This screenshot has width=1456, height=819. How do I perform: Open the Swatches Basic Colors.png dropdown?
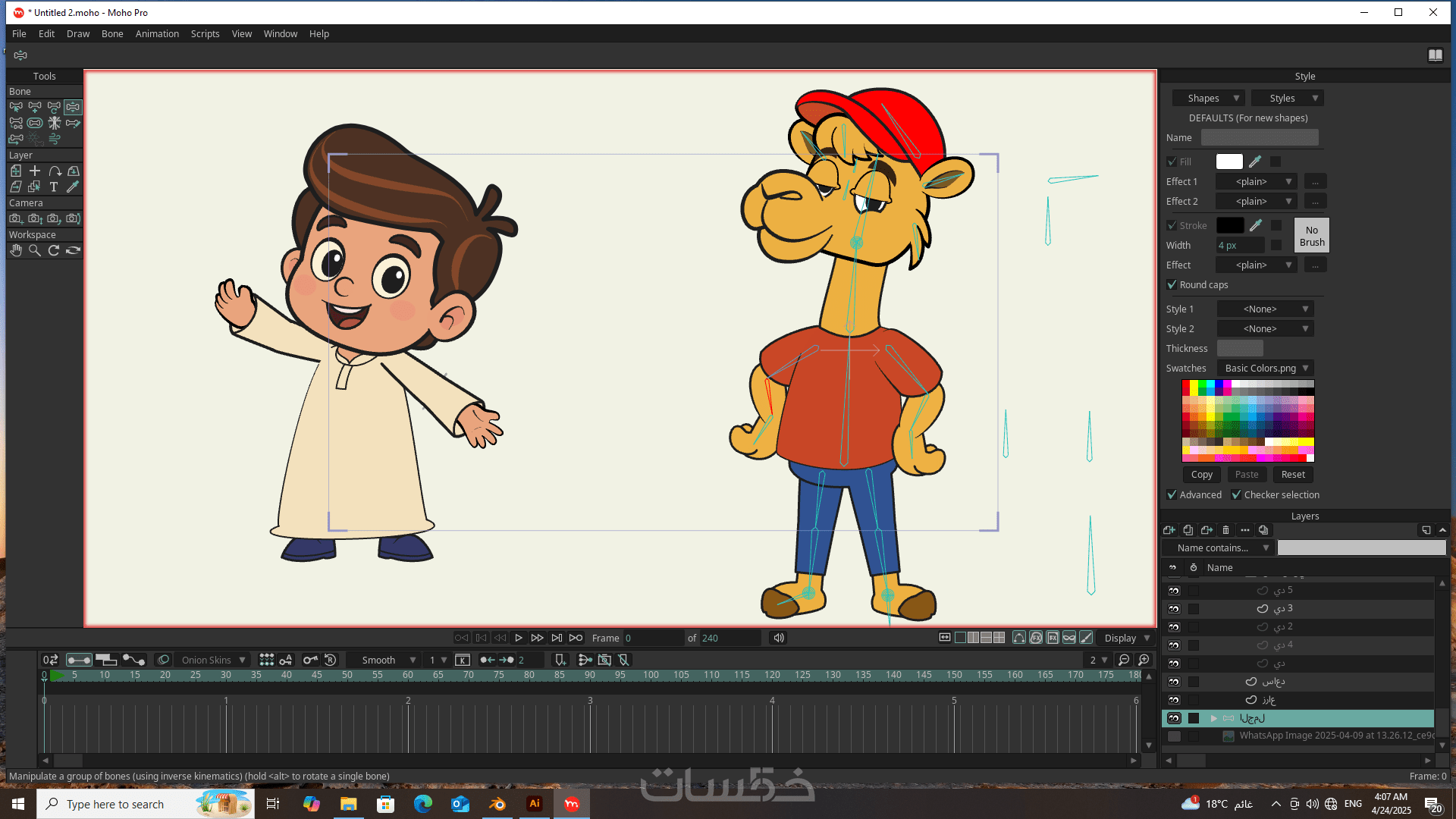[1266, 368]
